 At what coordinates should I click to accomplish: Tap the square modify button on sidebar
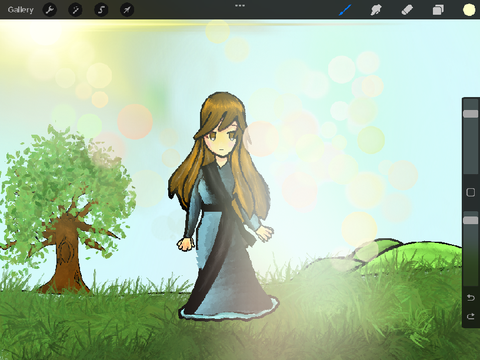471,192
